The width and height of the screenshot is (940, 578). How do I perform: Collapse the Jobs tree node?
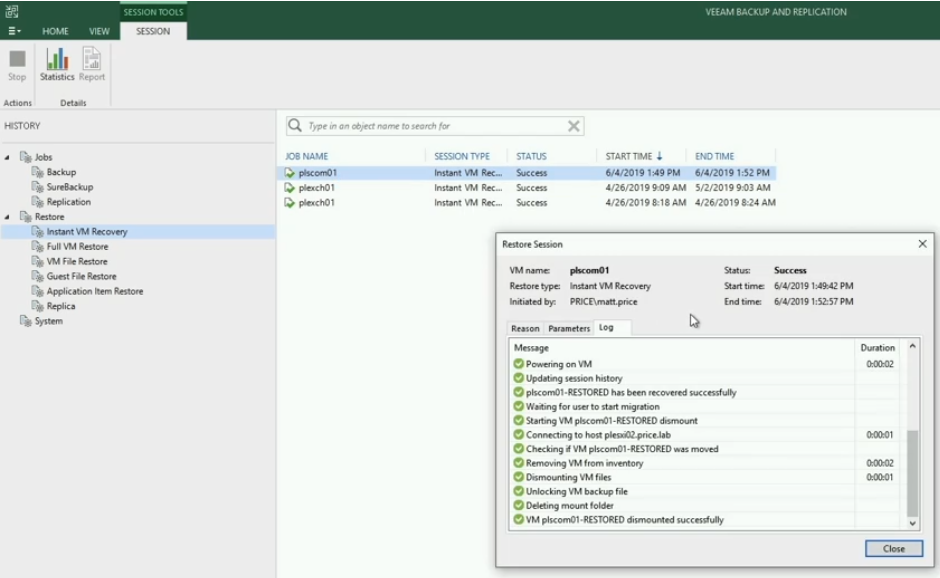(7, 157)
